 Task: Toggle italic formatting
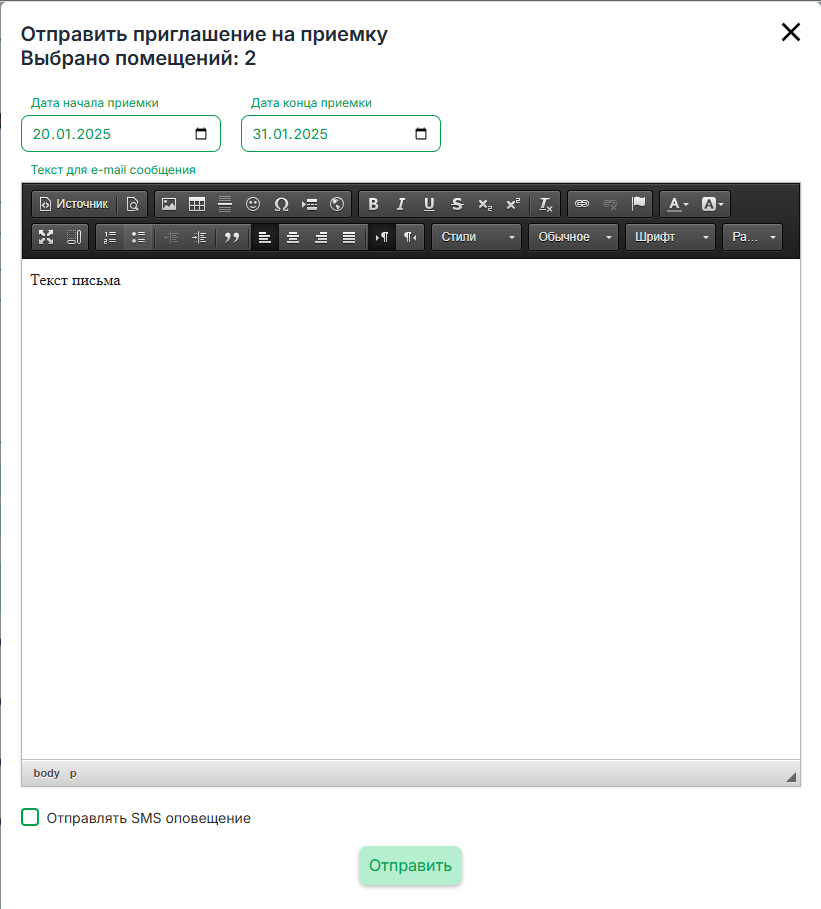pos(401,204)
